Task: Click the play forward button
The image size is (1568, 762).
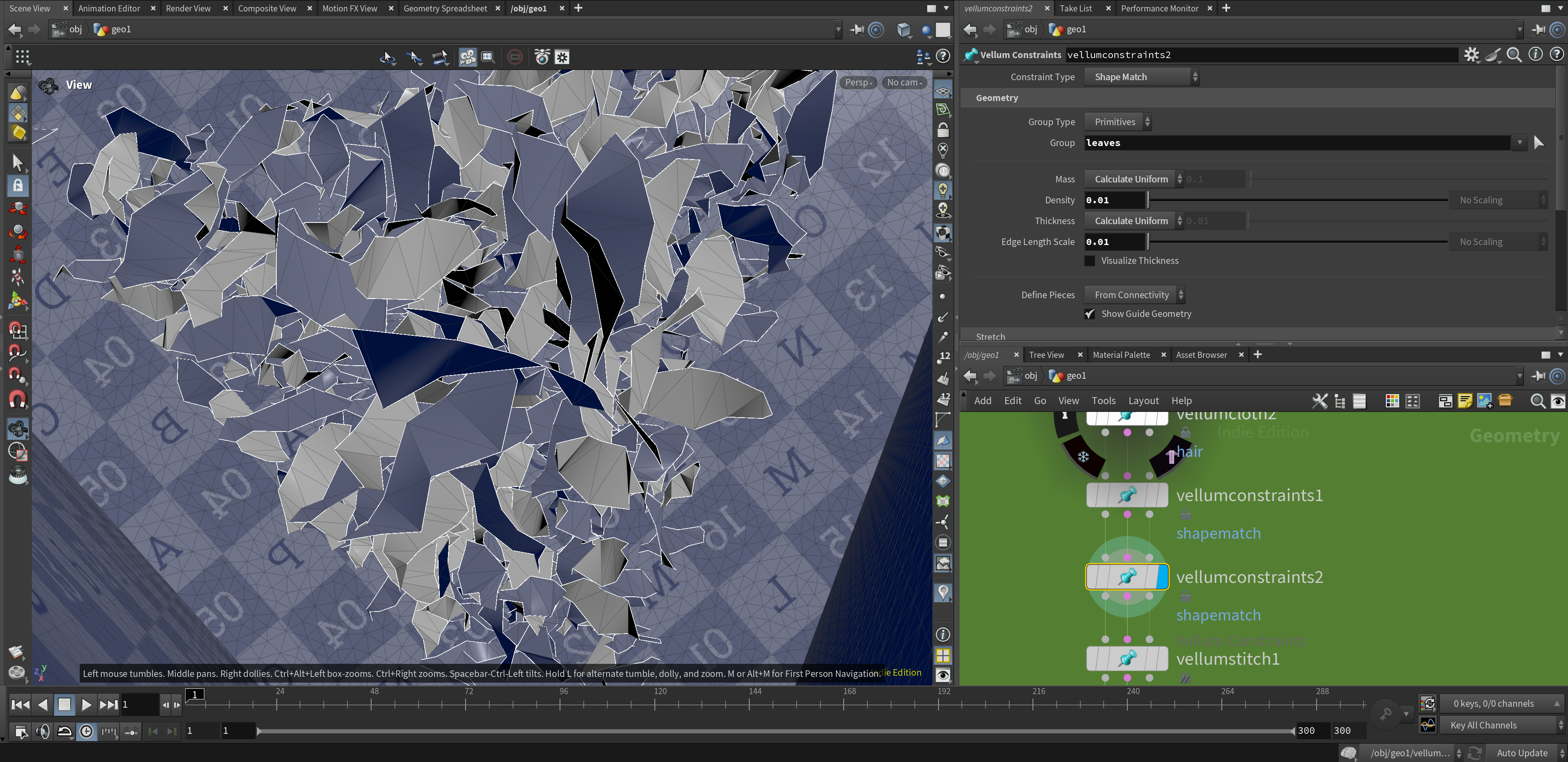Action: coord(86,705)
